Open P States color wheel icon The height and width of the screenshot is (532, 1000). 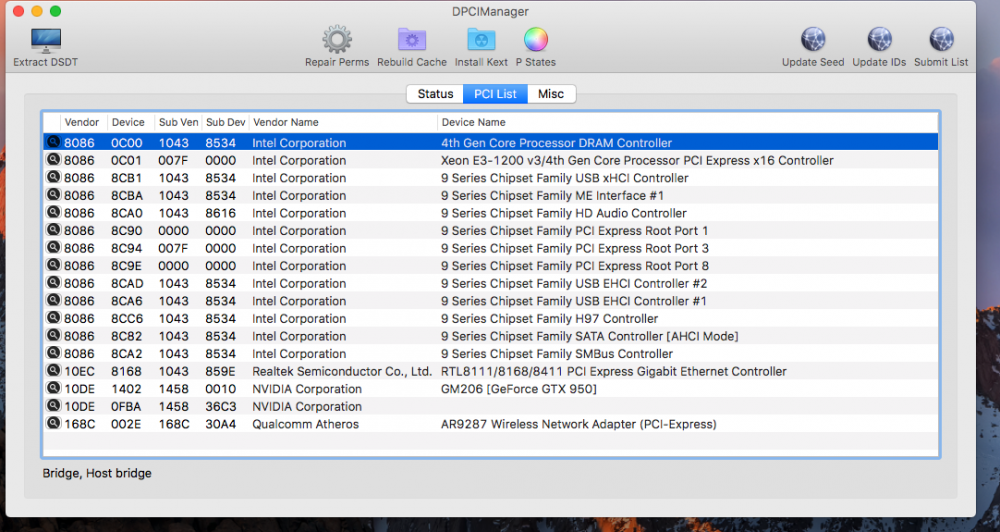pyautogui.click(x=536, y=40)
